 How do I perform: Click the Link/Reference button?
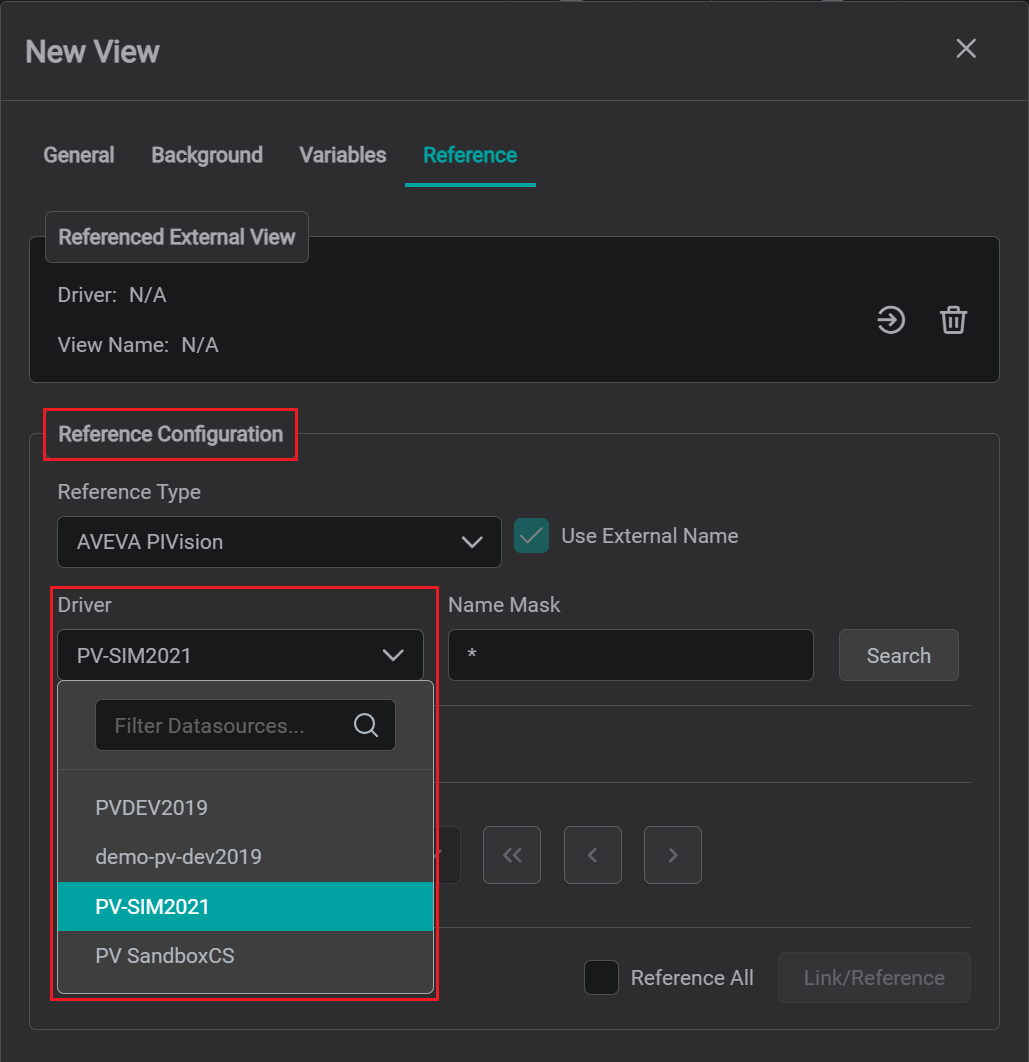pyautogui.click(x=874, y=977)
